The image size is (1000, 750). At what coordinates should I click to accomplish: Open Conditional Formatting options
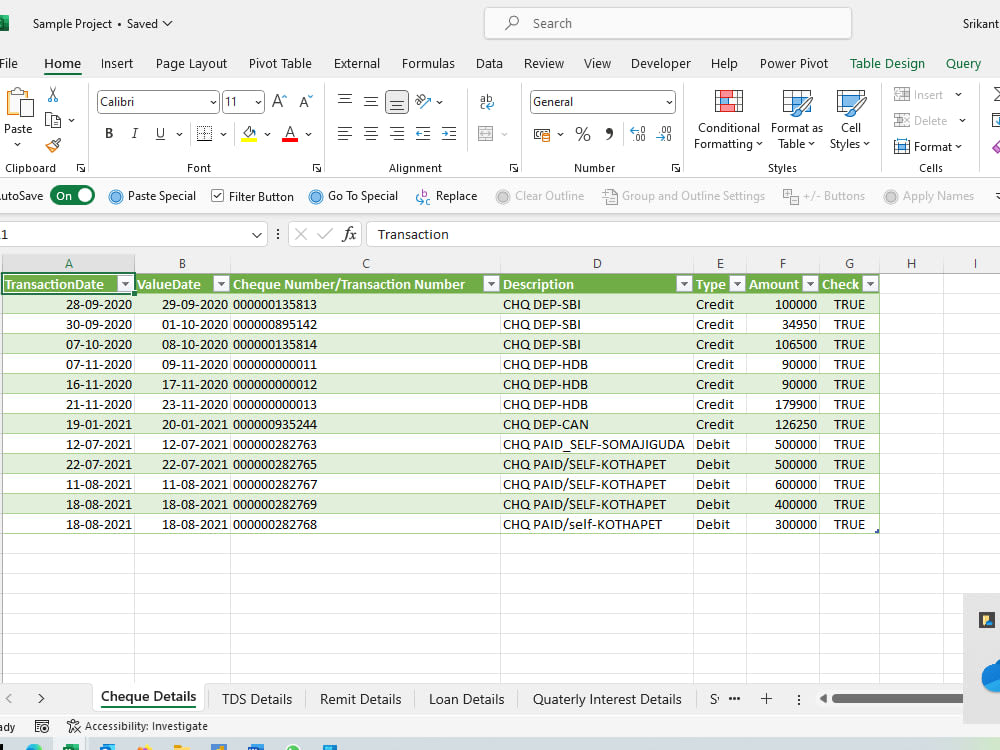(x=728, y=120)
